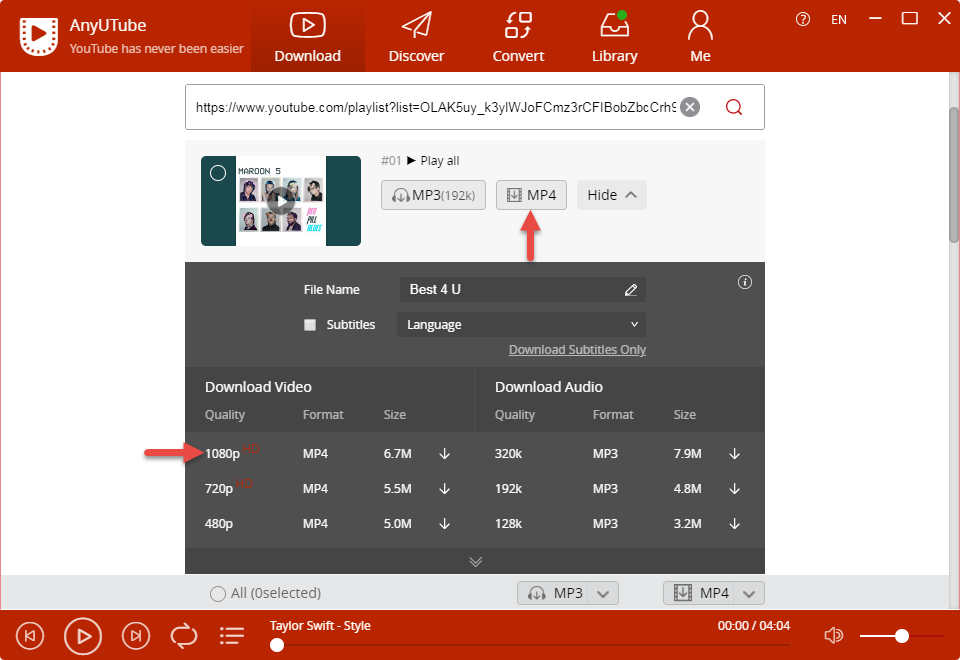The width and height of the screenshot is (960, 660).
Task: Select the 1080p quality label
Action: click(x=222, y=454)
